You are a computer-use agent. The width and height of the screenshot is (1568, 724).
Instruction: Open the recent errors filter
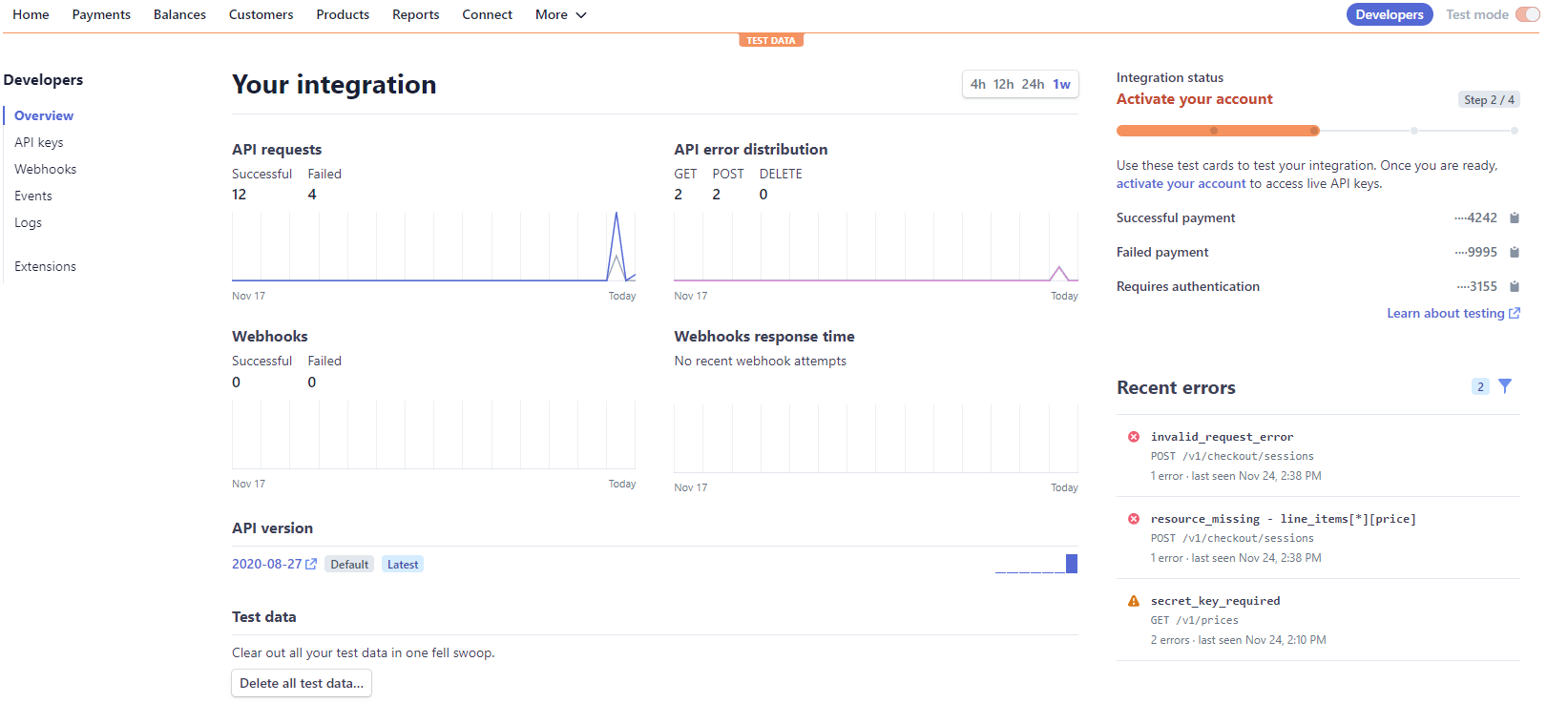(x=1505, y=386)
